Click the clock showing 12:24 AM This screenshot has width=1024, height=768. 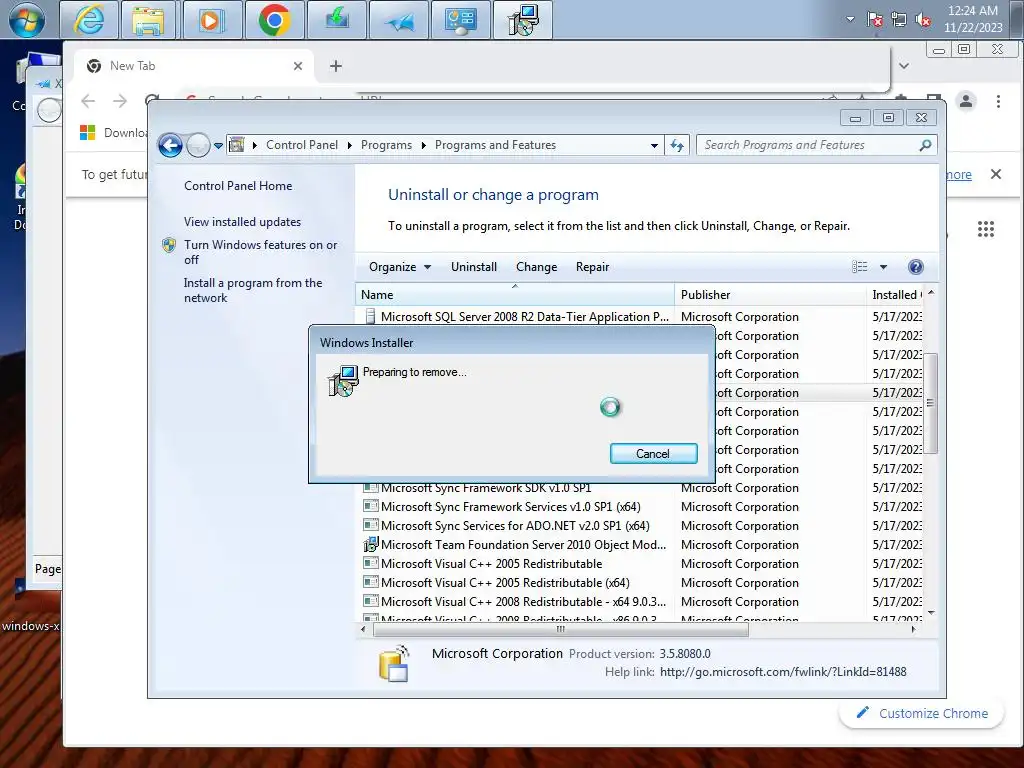pos(972,19)
